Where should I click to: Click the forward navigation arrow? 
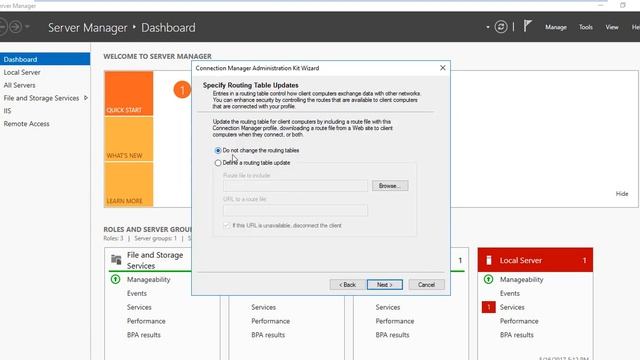tap(16, 27)
